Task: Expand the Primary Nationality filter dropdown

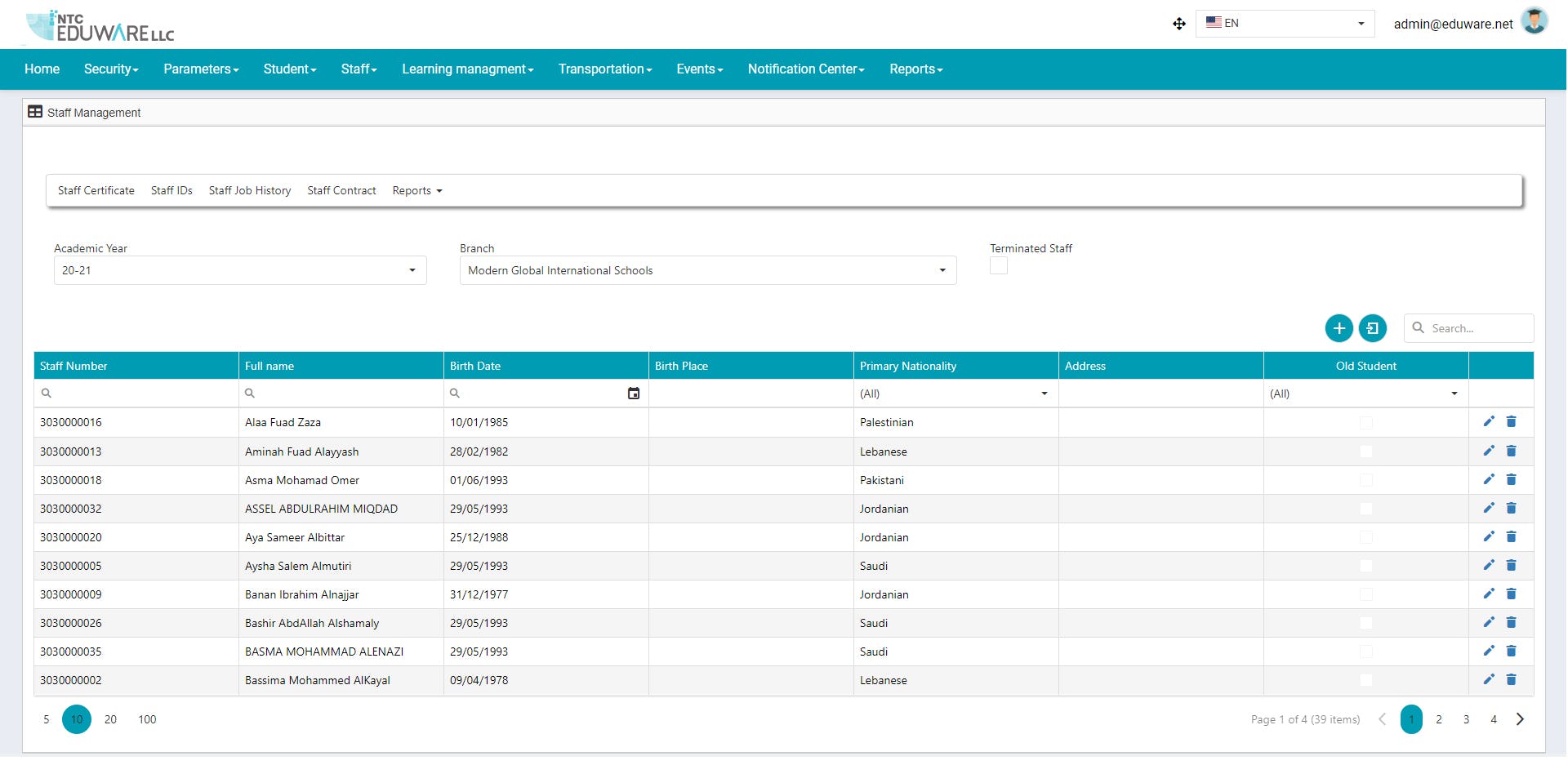Action: tap(1043, 394)
